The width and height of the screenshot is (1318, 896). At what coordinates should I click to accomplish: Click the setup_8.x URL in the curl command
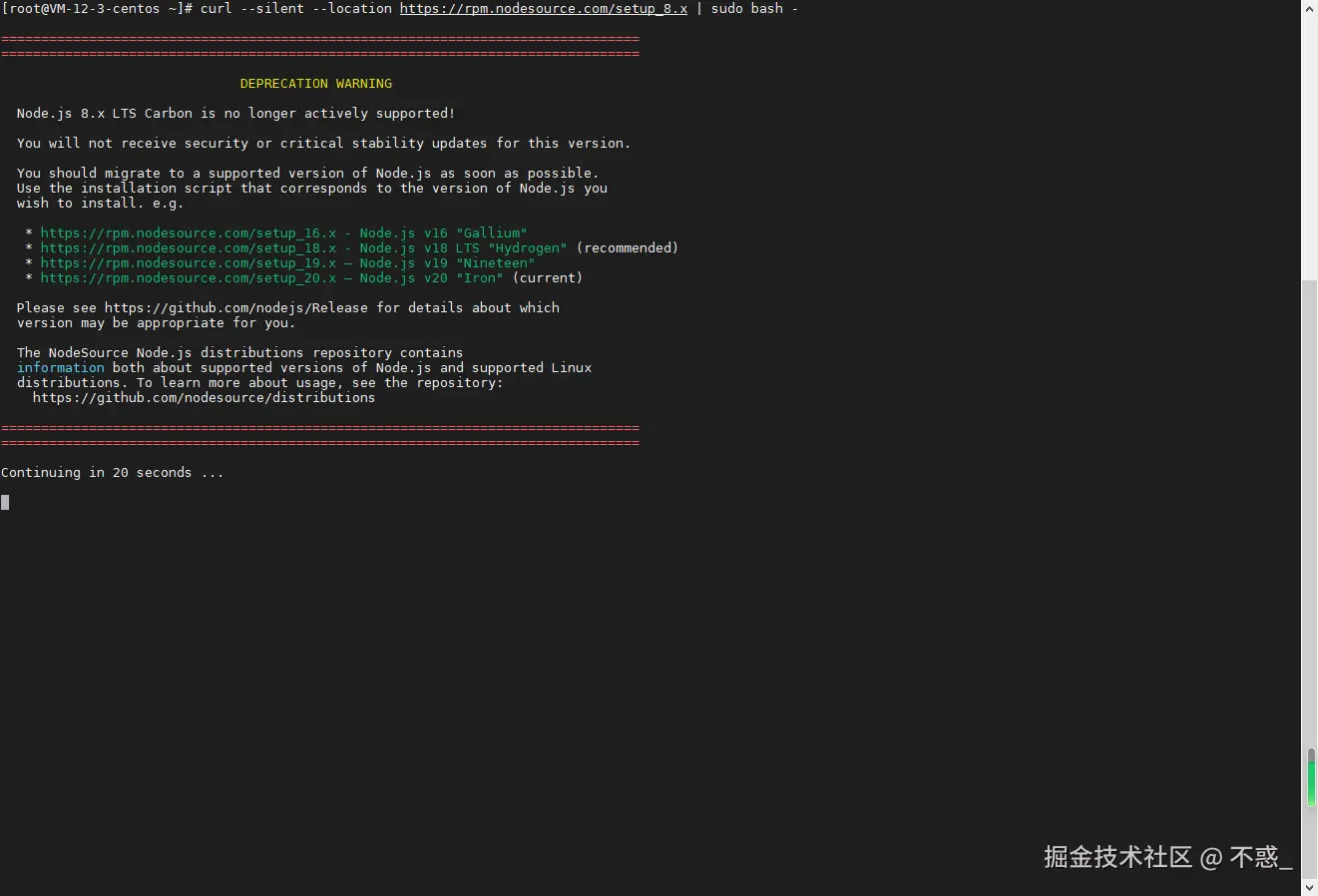click(544, 8)
